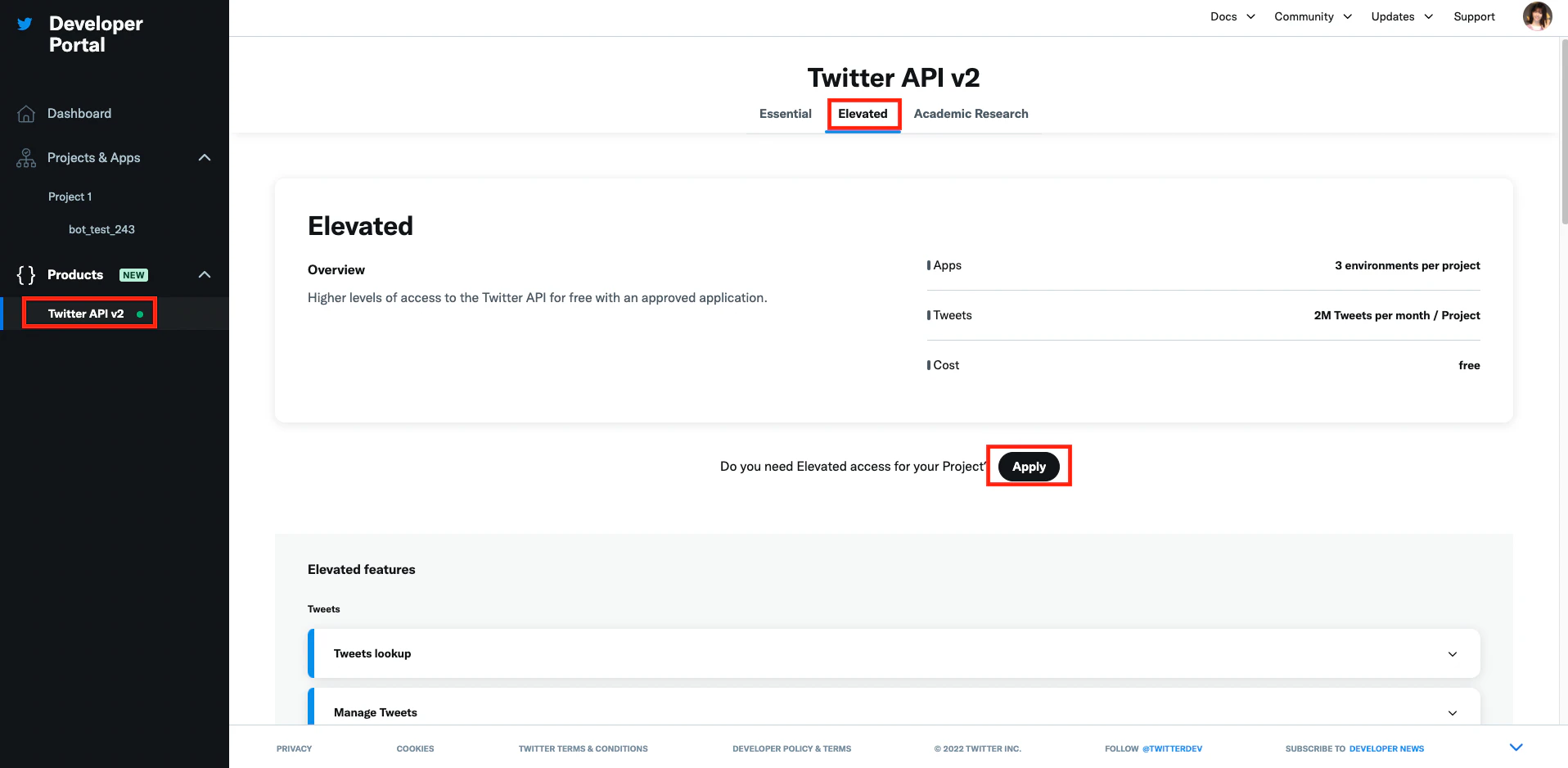Click the Twitter bird logo

[25, 24]
